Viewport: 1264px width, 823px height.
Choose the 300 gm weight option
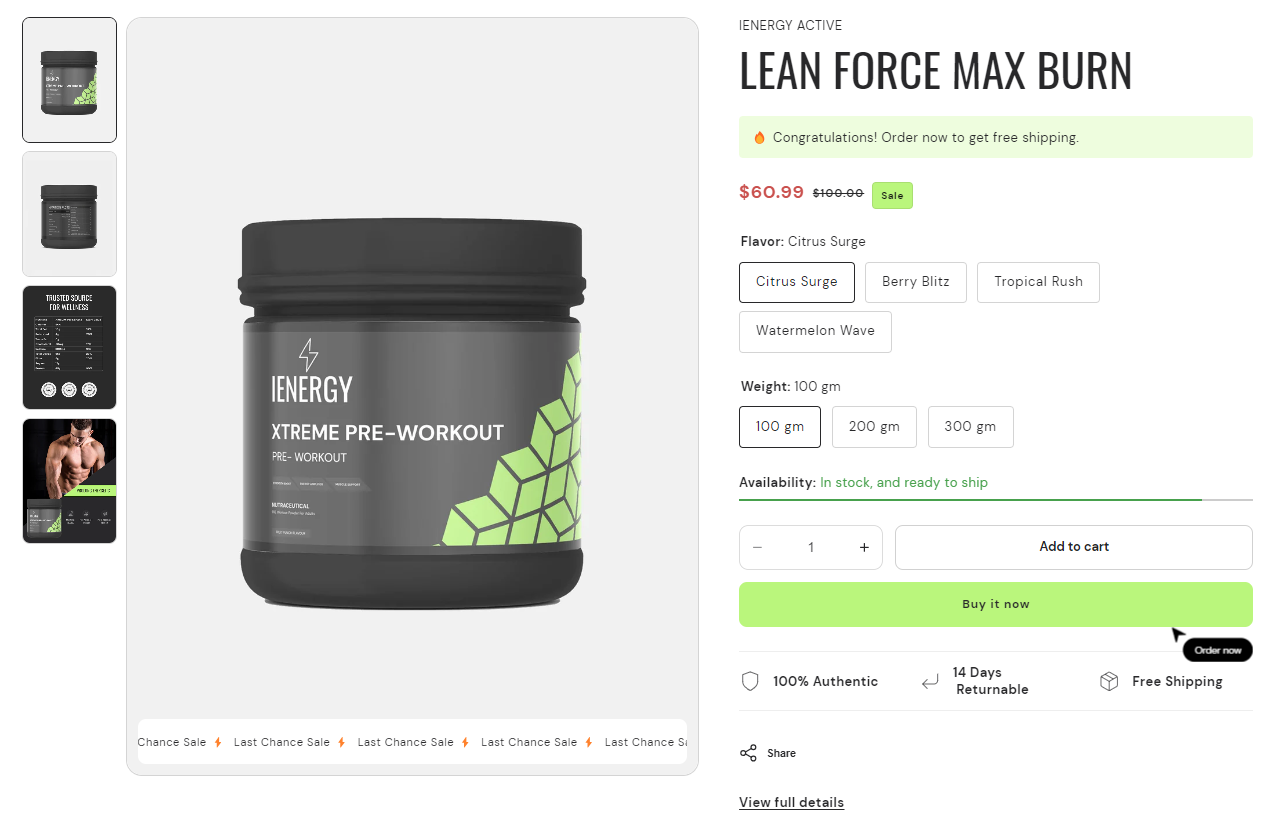[x=970, y=427]
